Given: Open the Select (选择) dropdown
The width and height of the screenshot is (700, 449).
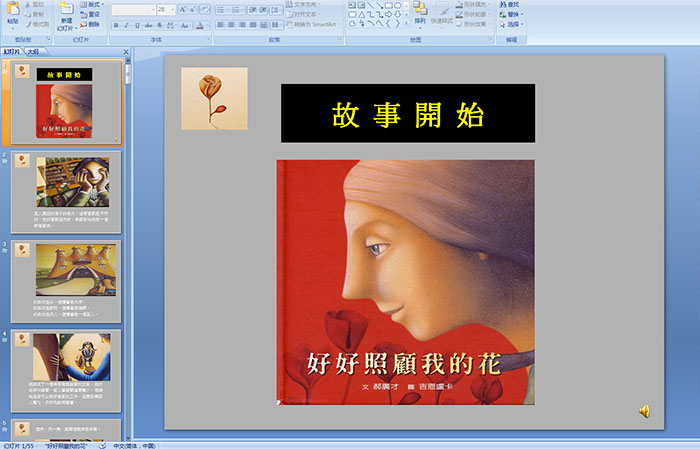Looking at the screenshot, I should [x=511, y=24].
